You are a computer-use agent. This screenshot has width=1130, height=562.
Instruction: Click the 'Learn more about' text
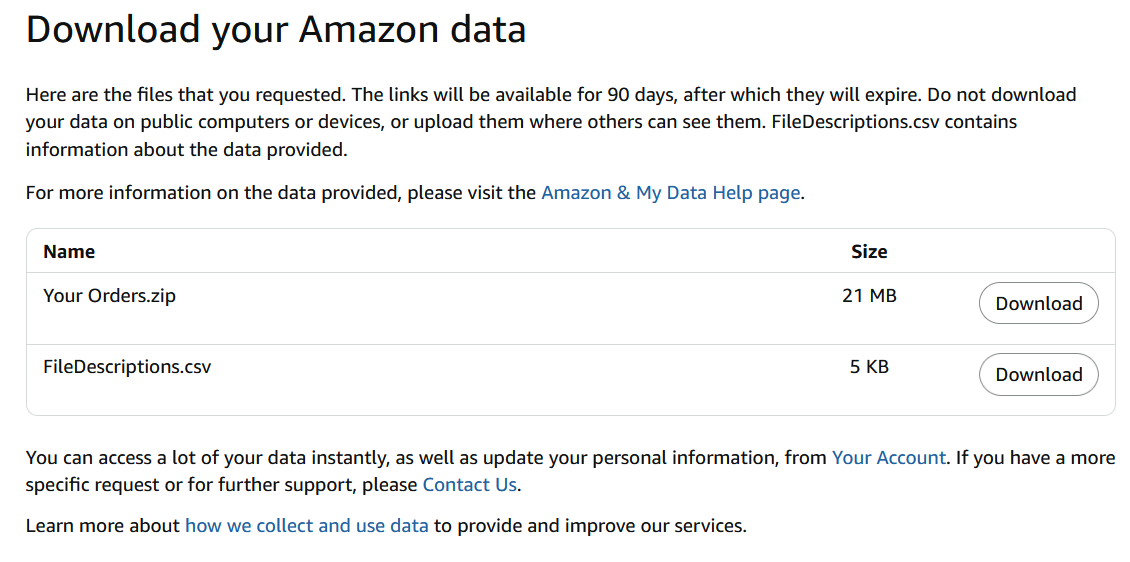click(x=103, y=526)
